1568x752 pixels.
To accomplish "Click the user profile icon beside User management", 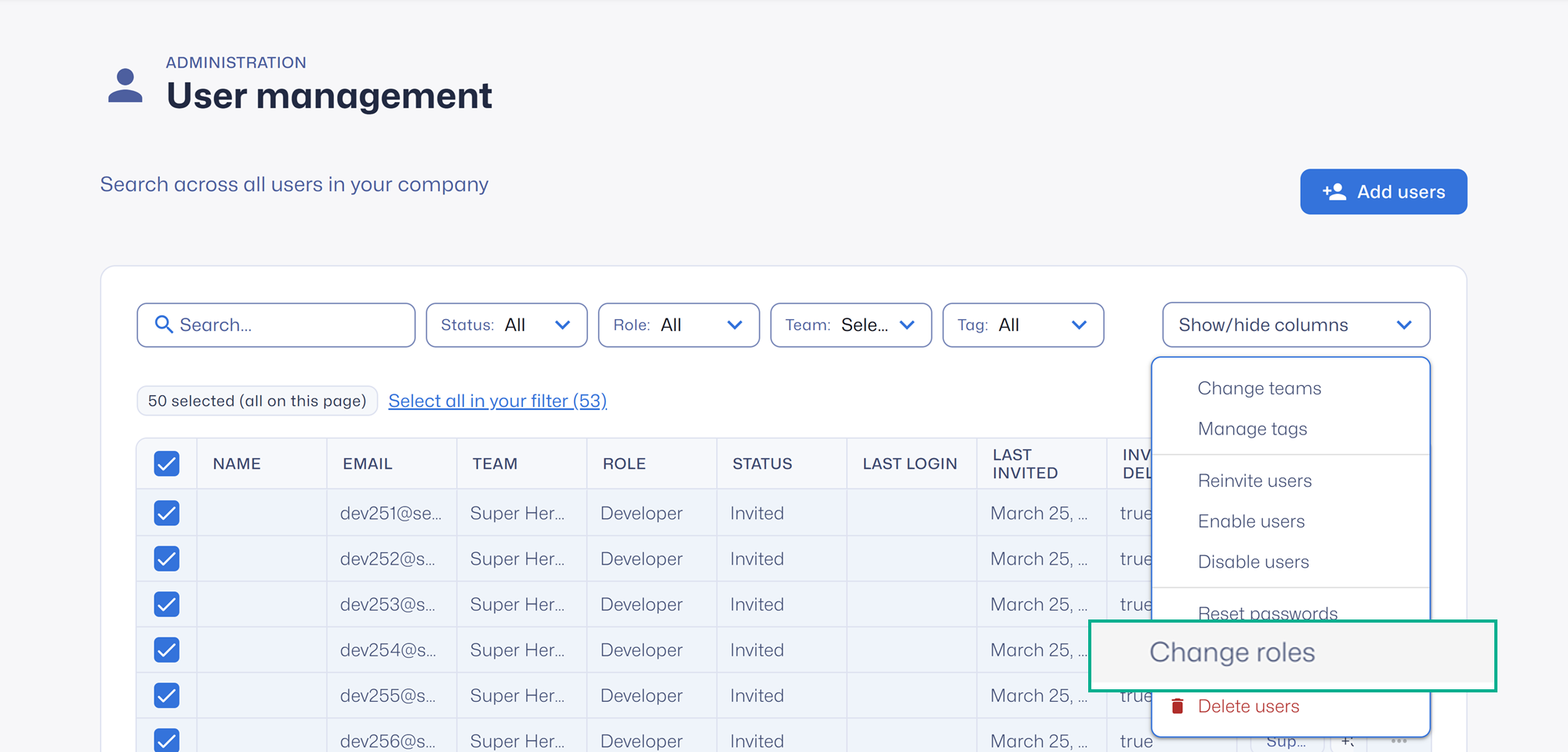I will 125,85.
